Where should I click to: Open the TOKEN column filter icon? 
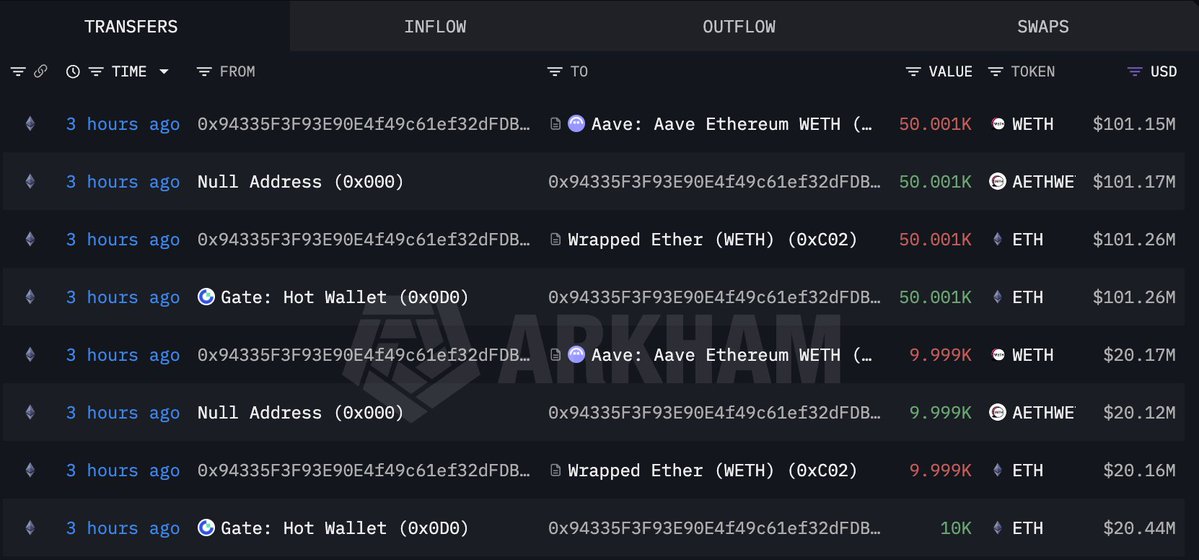tap(995, 72)
